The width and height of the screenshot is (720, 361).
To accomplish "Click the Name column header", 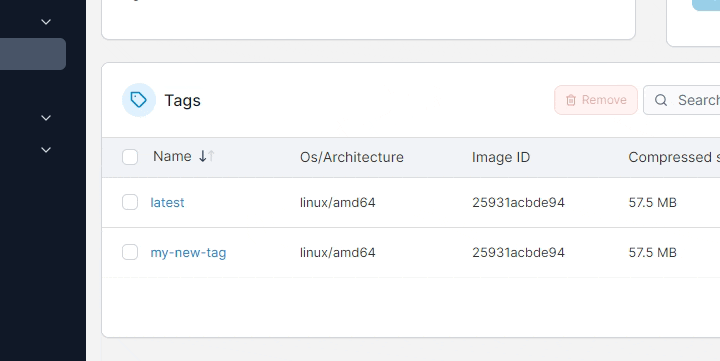I will click(x=172, y=157).
